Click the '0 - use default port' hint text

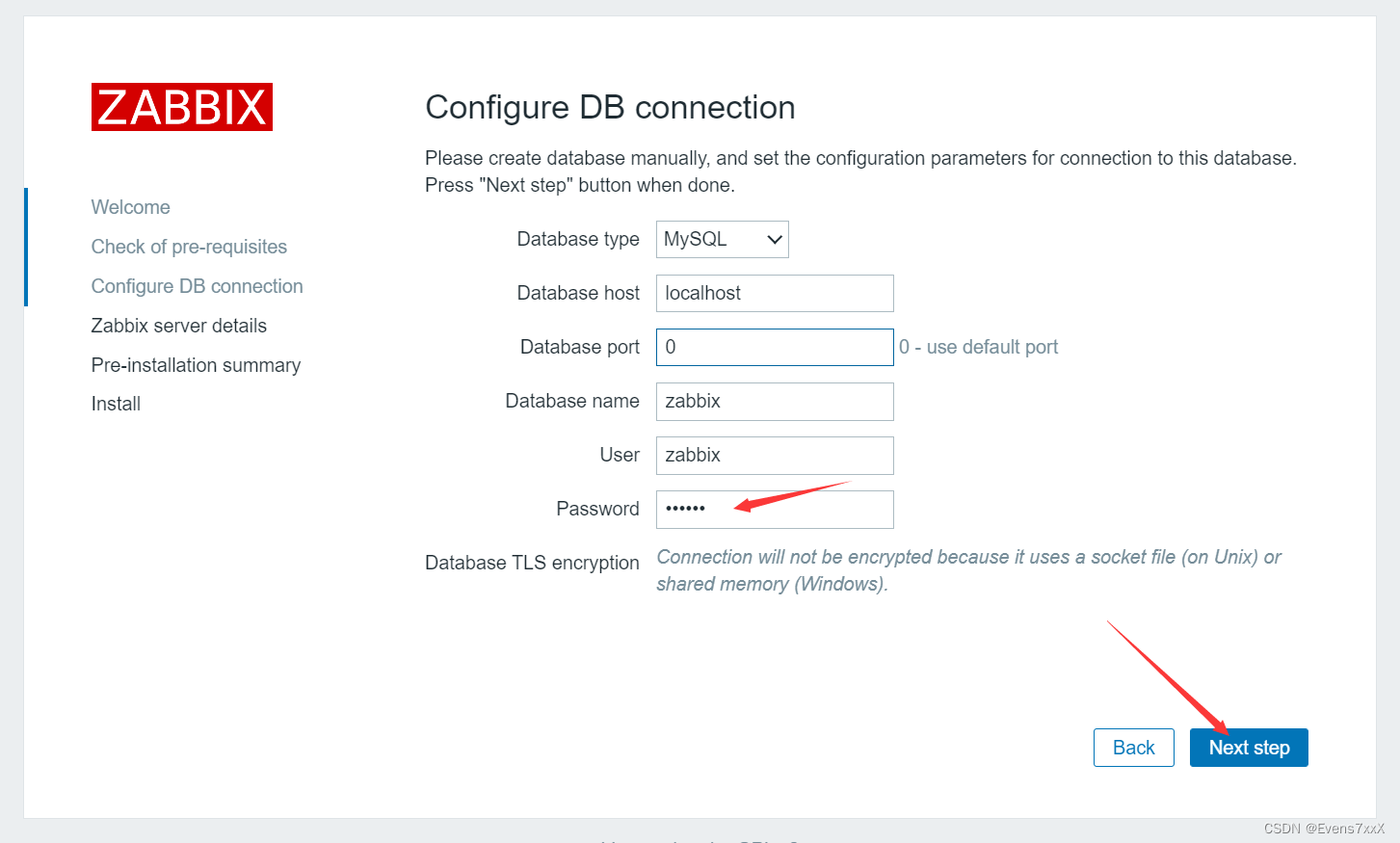tap(978, 347)
